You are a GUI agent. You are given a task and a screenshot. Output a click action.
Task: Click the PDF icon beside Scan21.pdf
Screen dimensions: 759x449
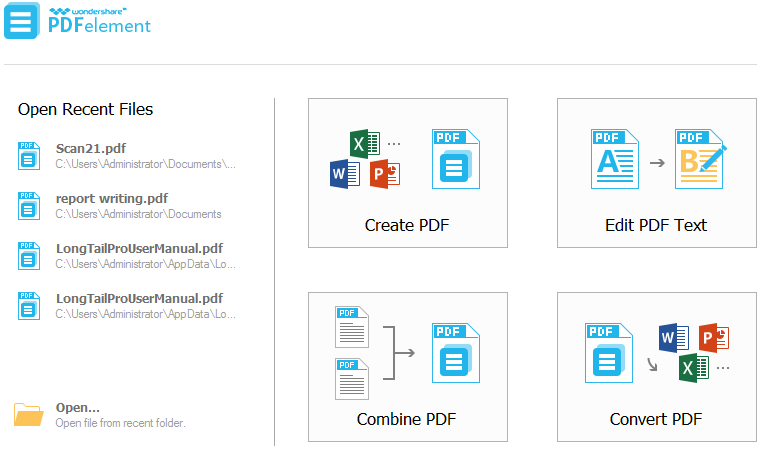pos(29,156)
